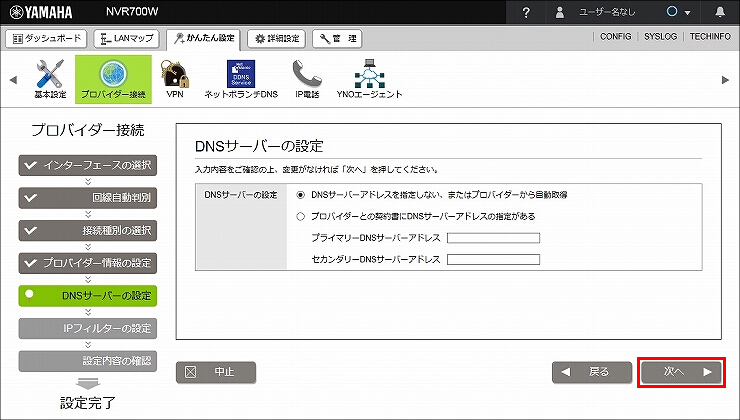
Task: Click the 次へ next button
Action: (x=681, y=372)
